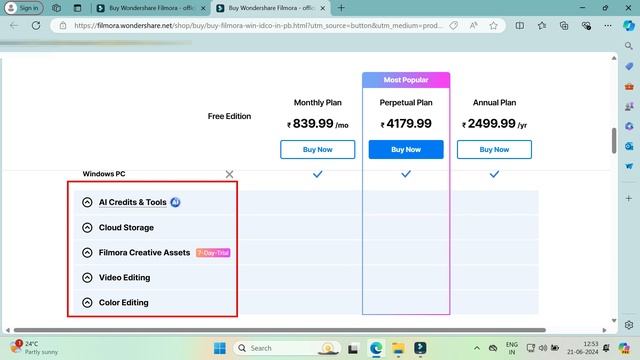This screenshot has width=640, height=360.
Task: Expand the Filmora Creative Assets row
Action: [87, 253]
